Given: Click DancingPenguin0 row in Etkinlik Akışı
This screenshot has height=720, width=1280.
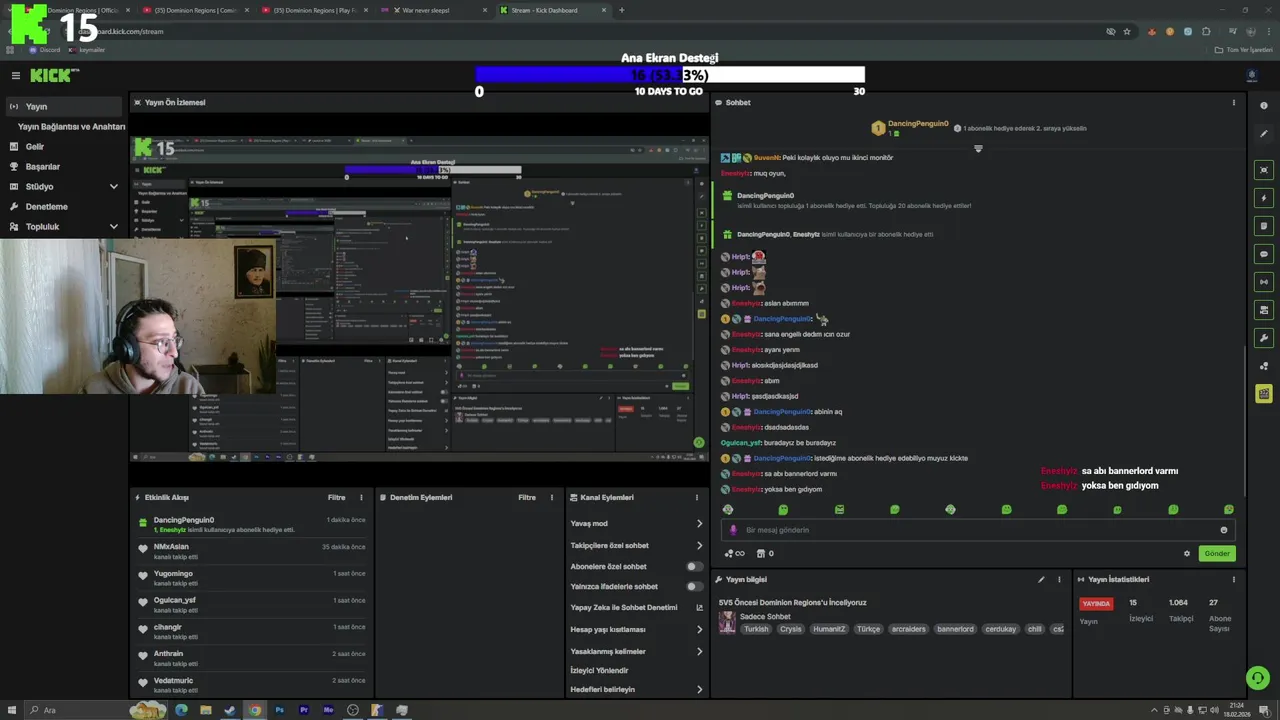Looking at the screenshot, I should coord(252,524).
